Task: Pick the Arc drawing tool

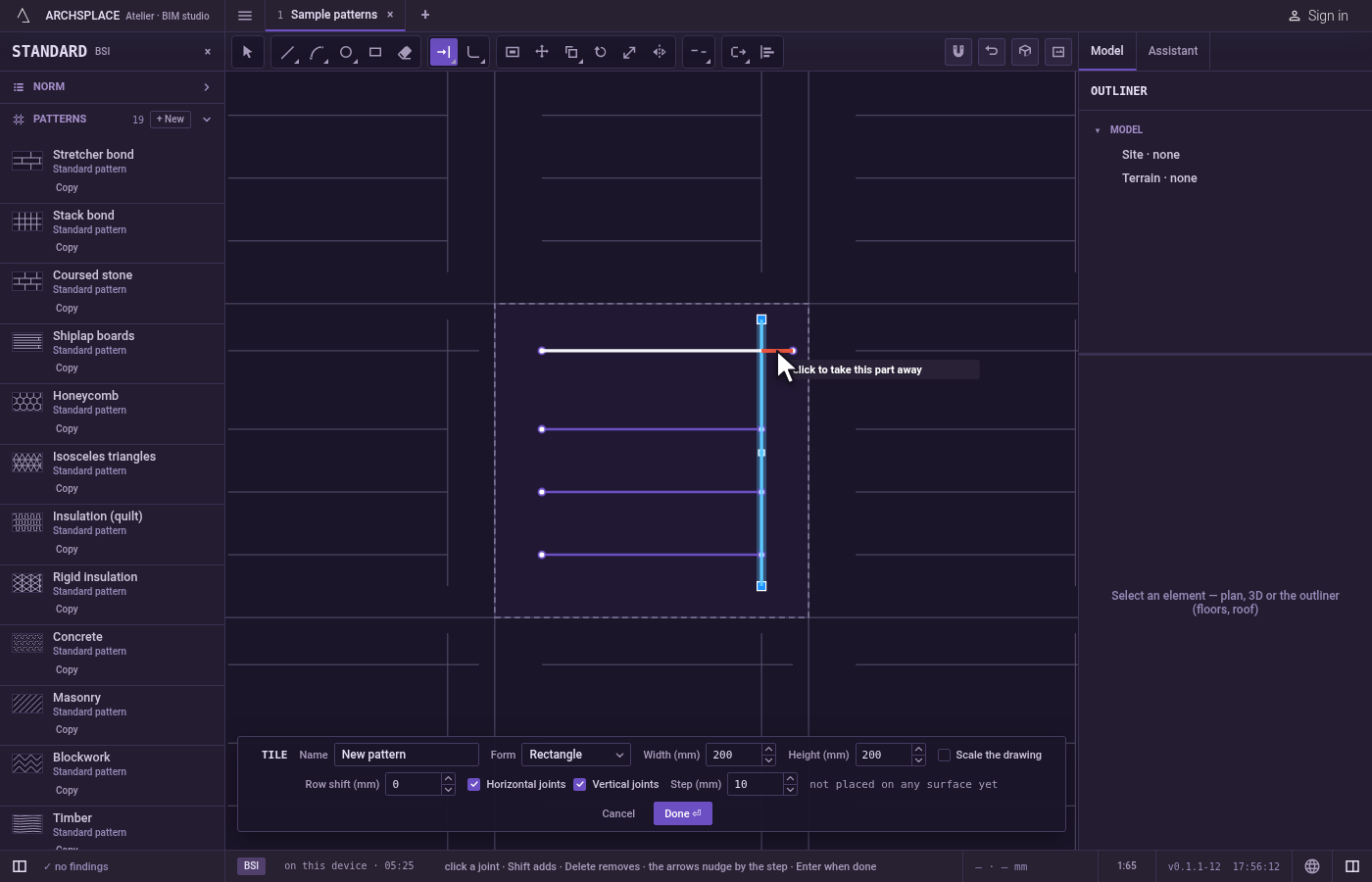Action: (x=317, y=52)
